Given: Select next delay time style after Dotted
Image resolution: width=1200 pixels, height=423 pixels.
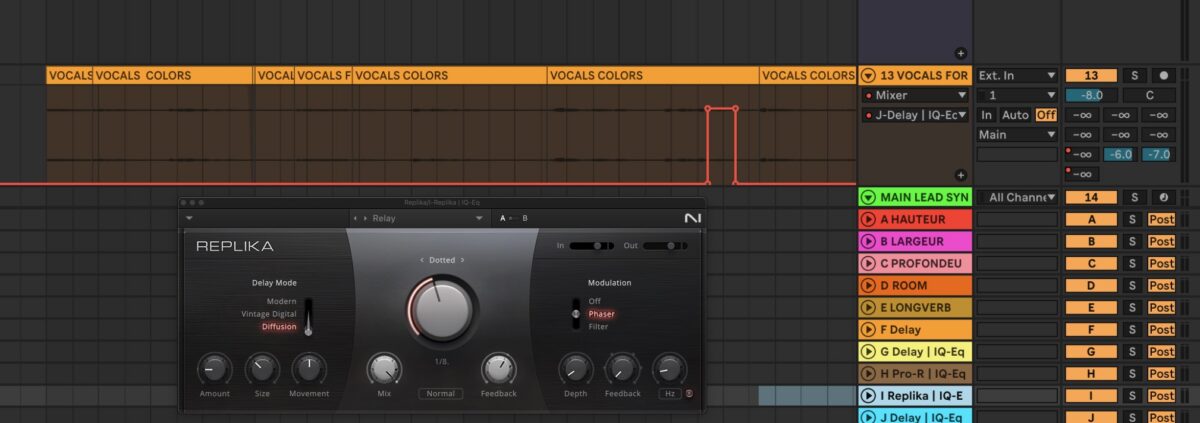Looking at the screenshot, I should click(x=462, y=260).
